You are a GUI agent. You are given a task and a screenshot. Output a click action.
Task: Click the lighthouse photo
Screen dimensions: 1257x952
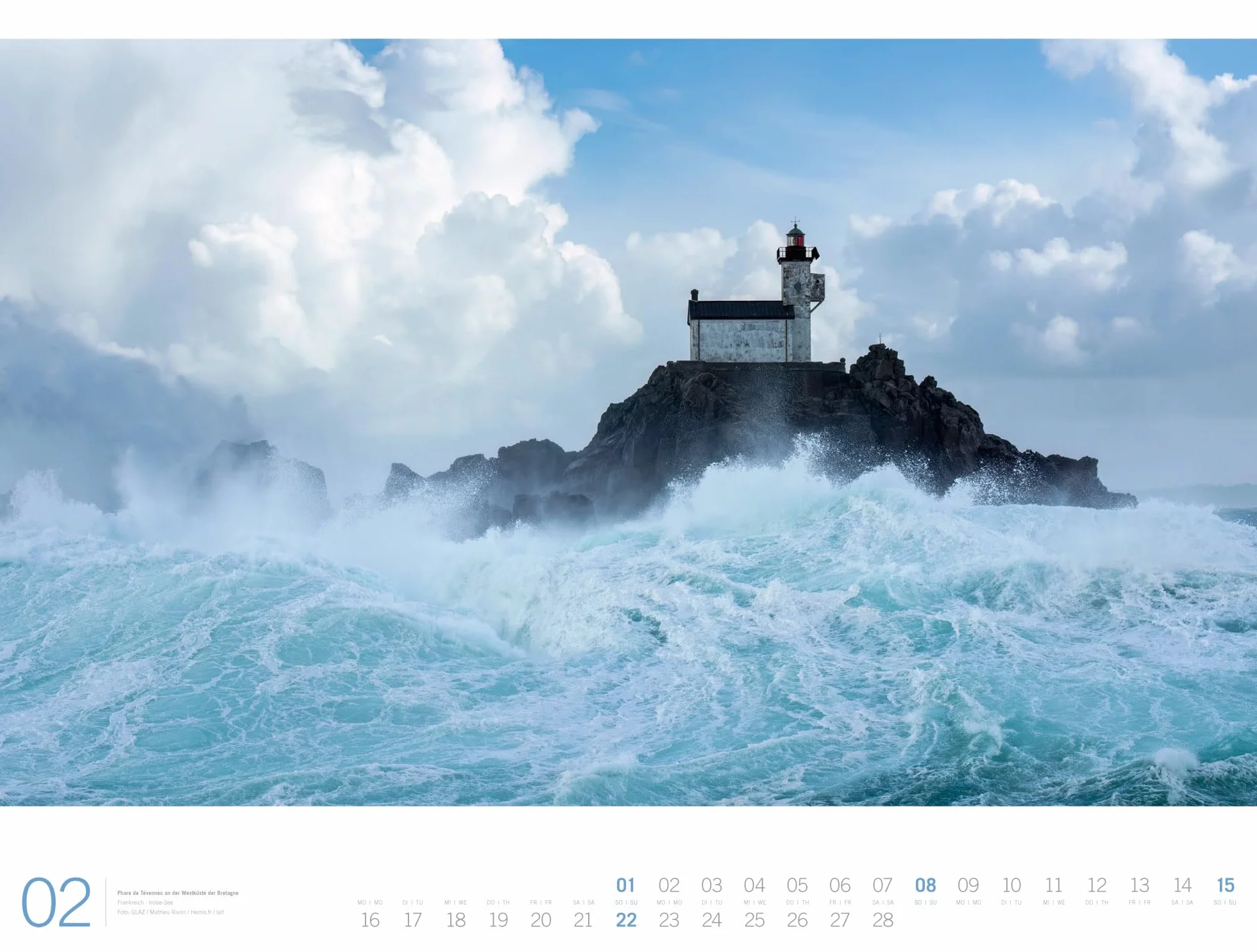point(628,422)
